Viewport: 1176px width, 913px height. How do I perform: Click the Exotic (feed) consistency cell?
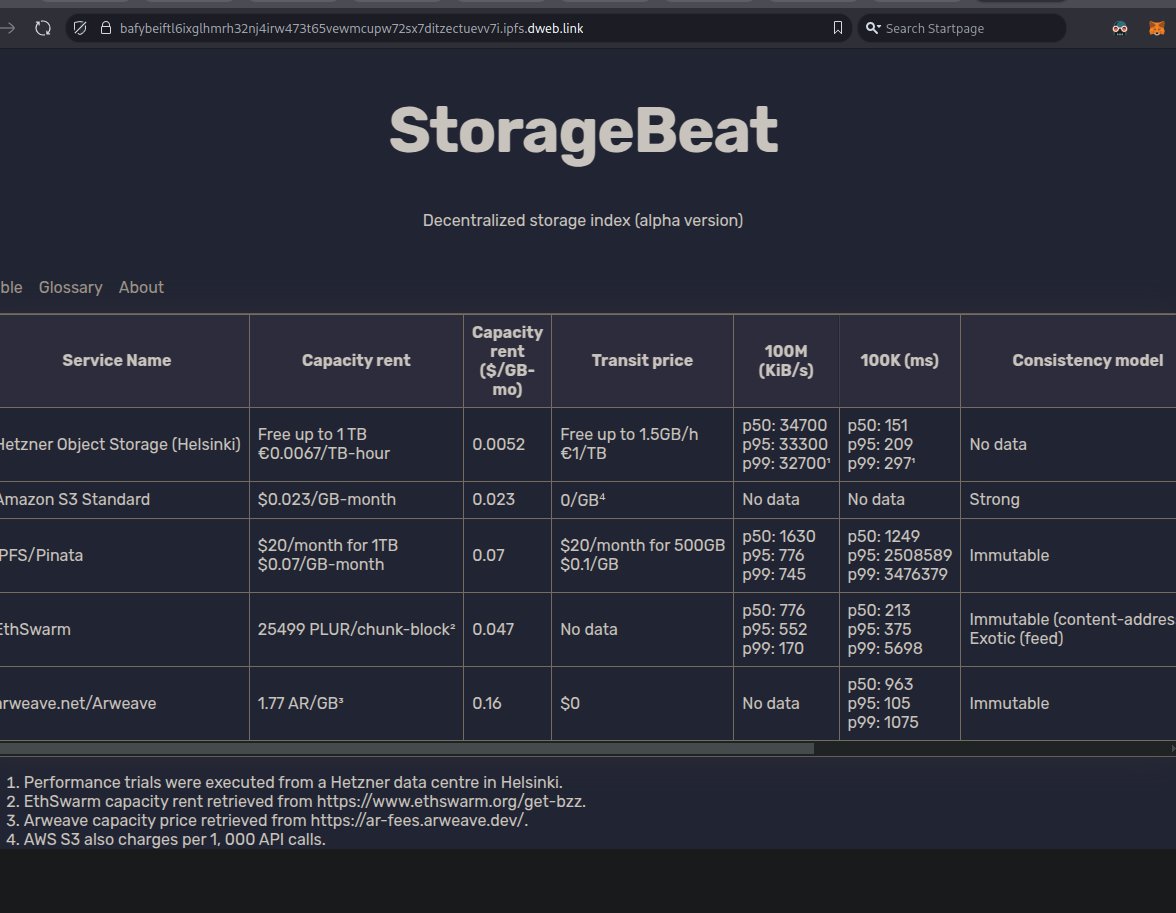1068,629
